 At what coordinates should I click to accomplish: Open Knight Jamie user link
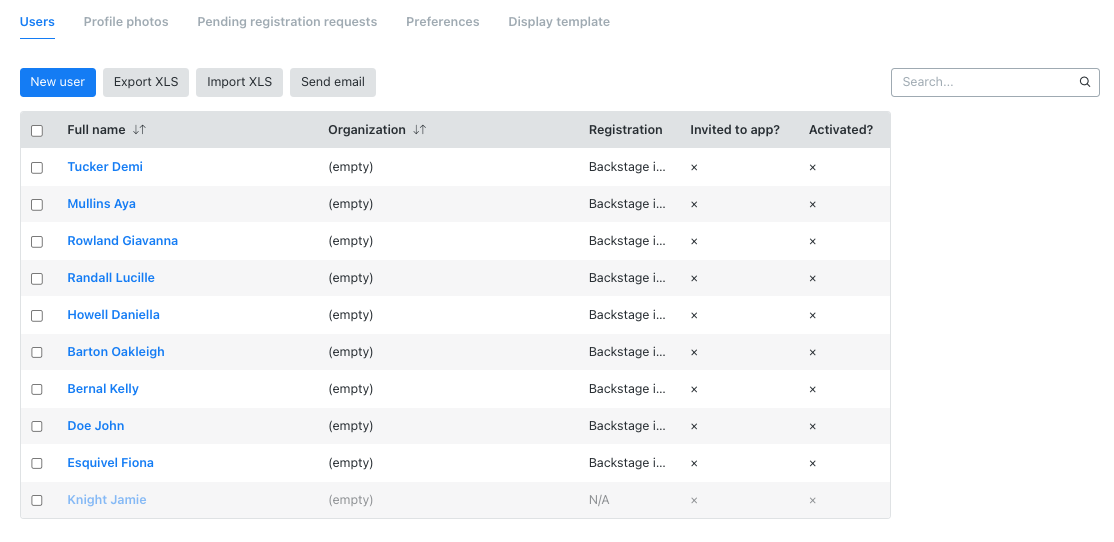coord(107,499)
